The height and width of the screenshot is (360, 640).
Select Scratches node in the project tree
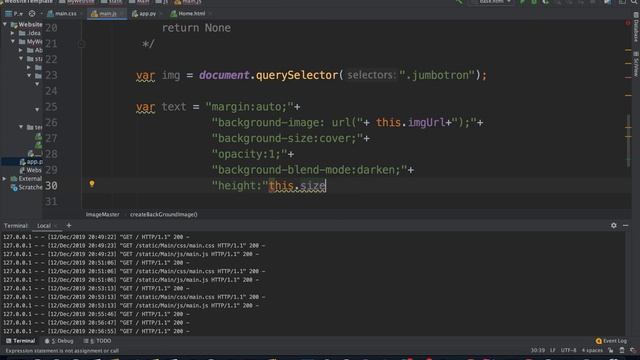point(27,187)
